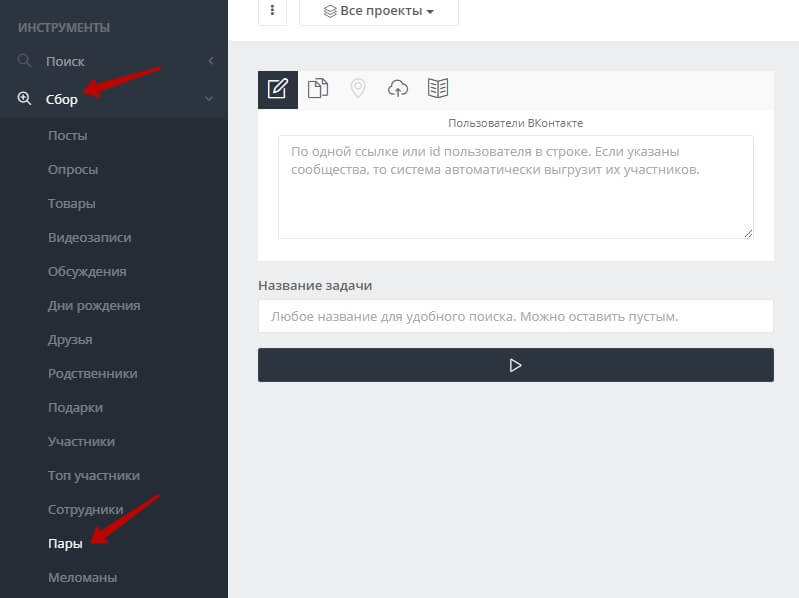
Task: Grab the textarea resize handle corner
Action: [x=748, y=233]
